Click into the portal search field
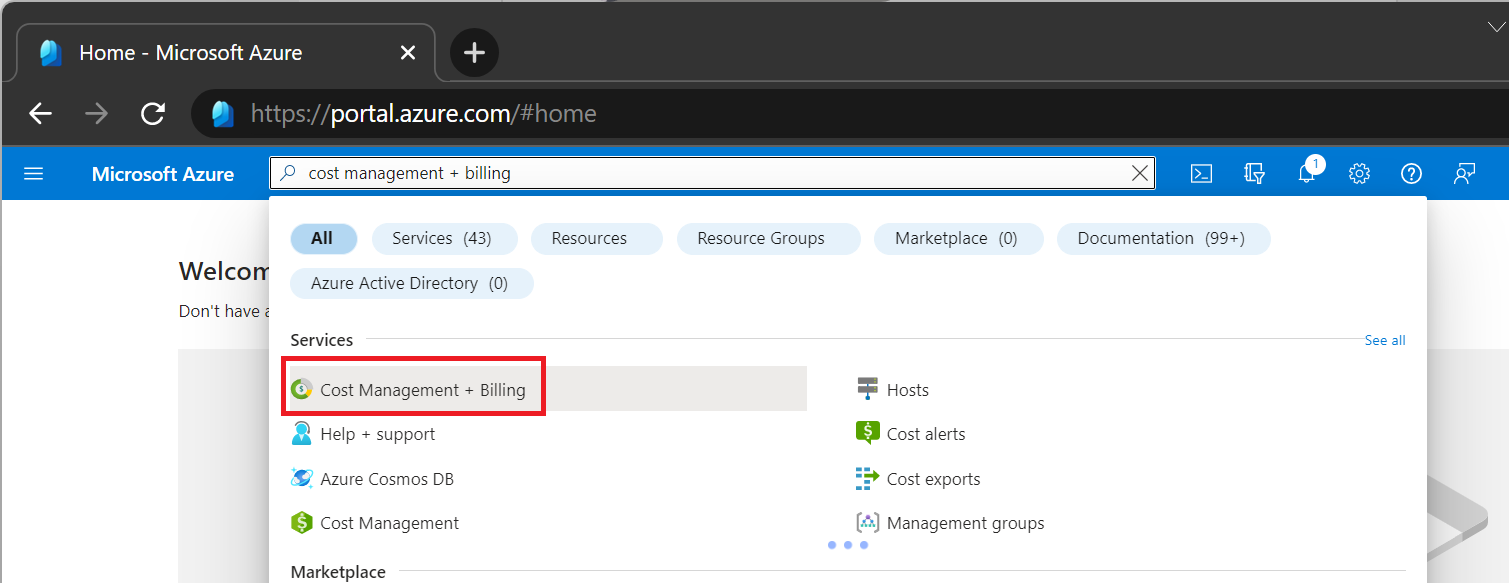 [712, 173]
